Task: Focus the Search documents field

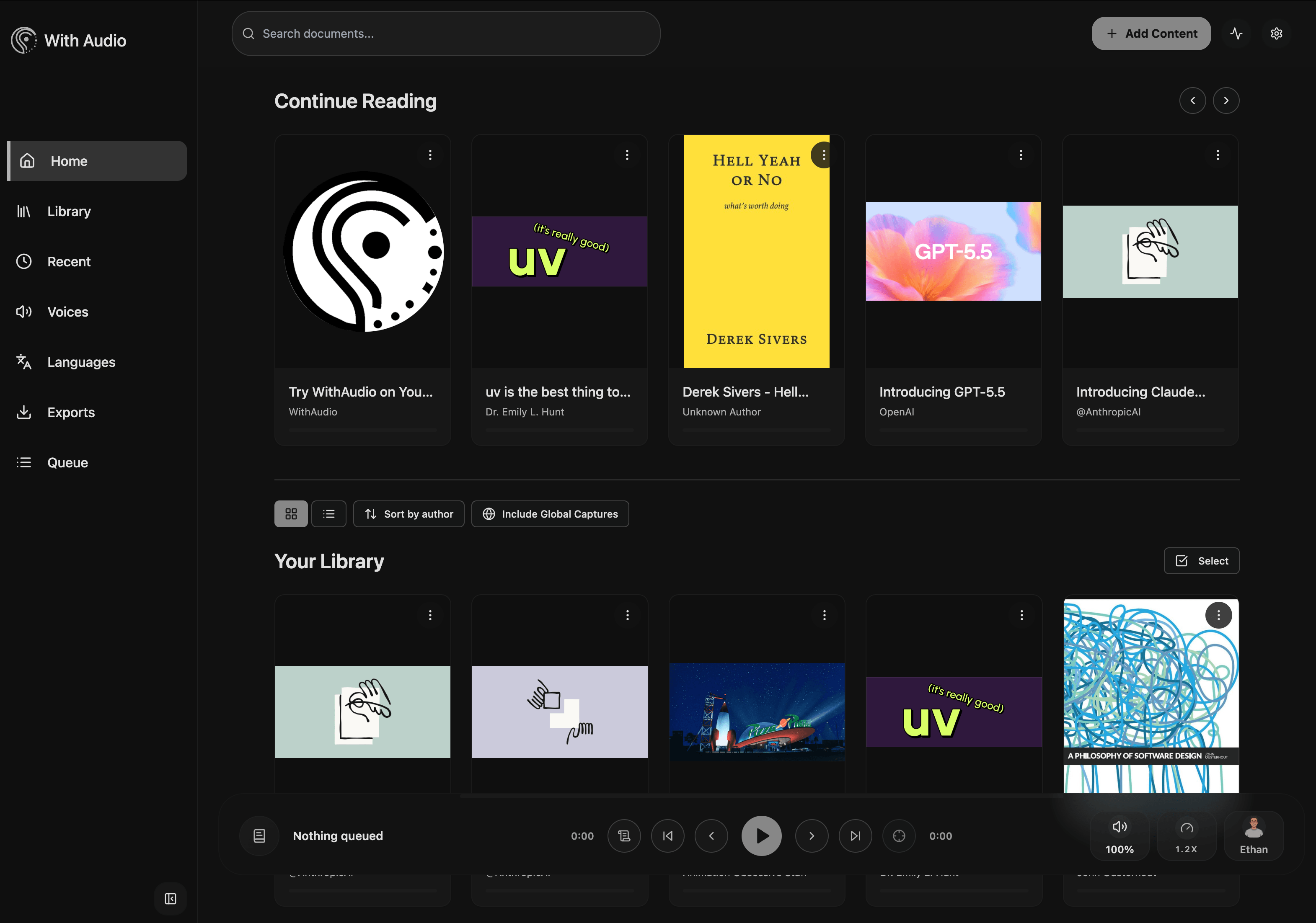Action: [x=446, y=33]
